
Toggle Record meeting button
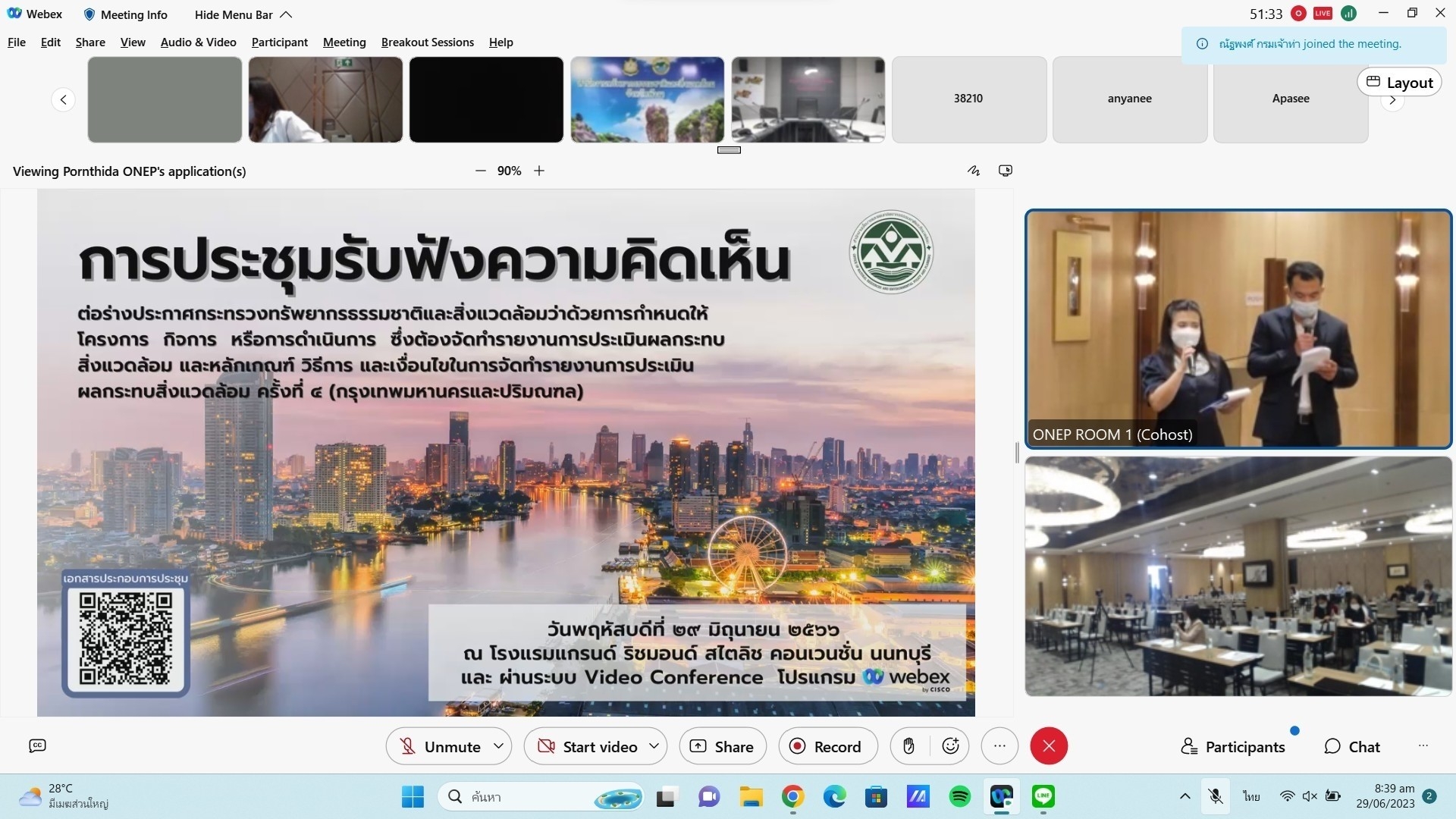827,746
